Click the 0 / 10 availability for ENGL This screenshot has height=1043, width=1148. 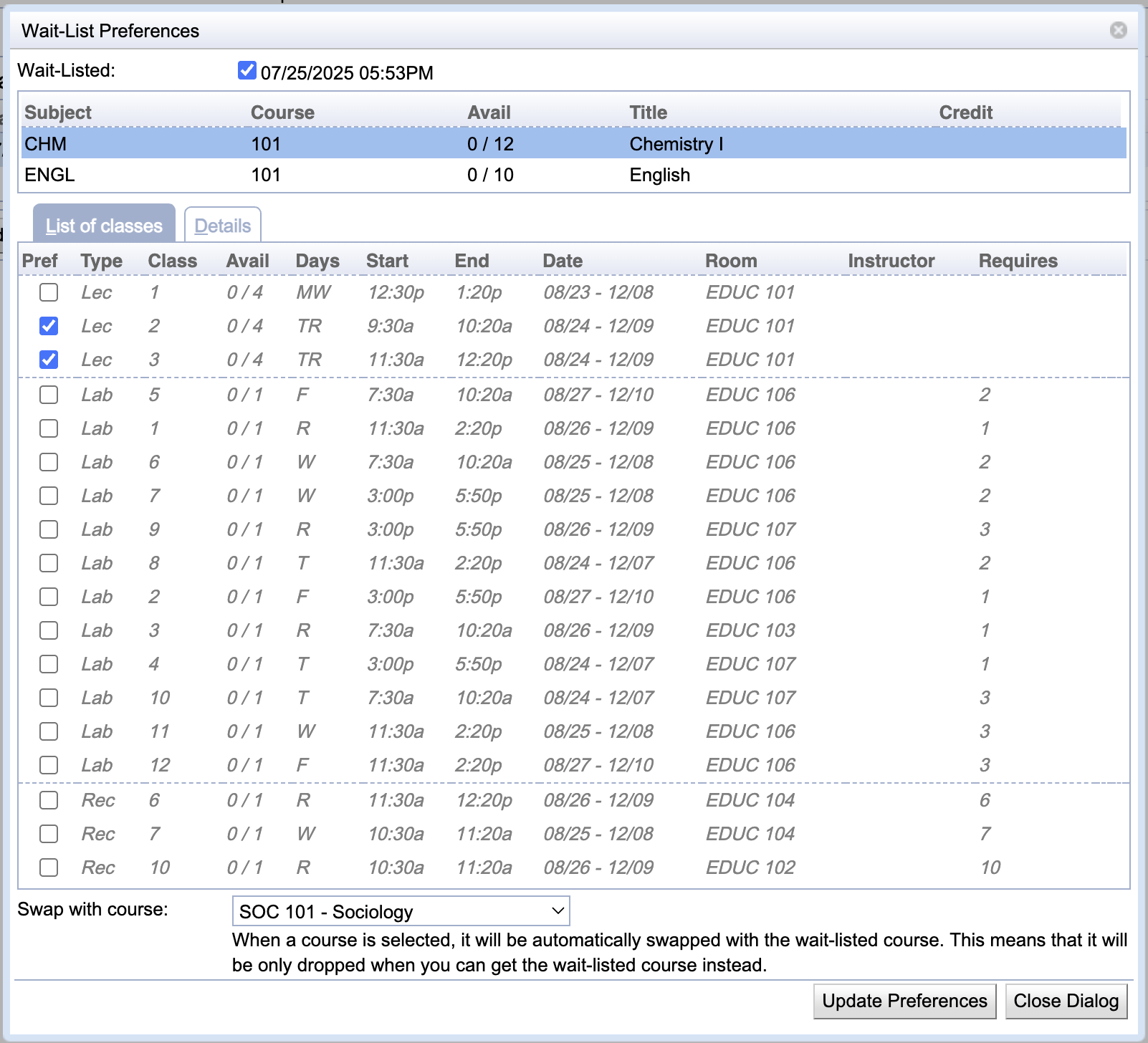click(490, 175)
